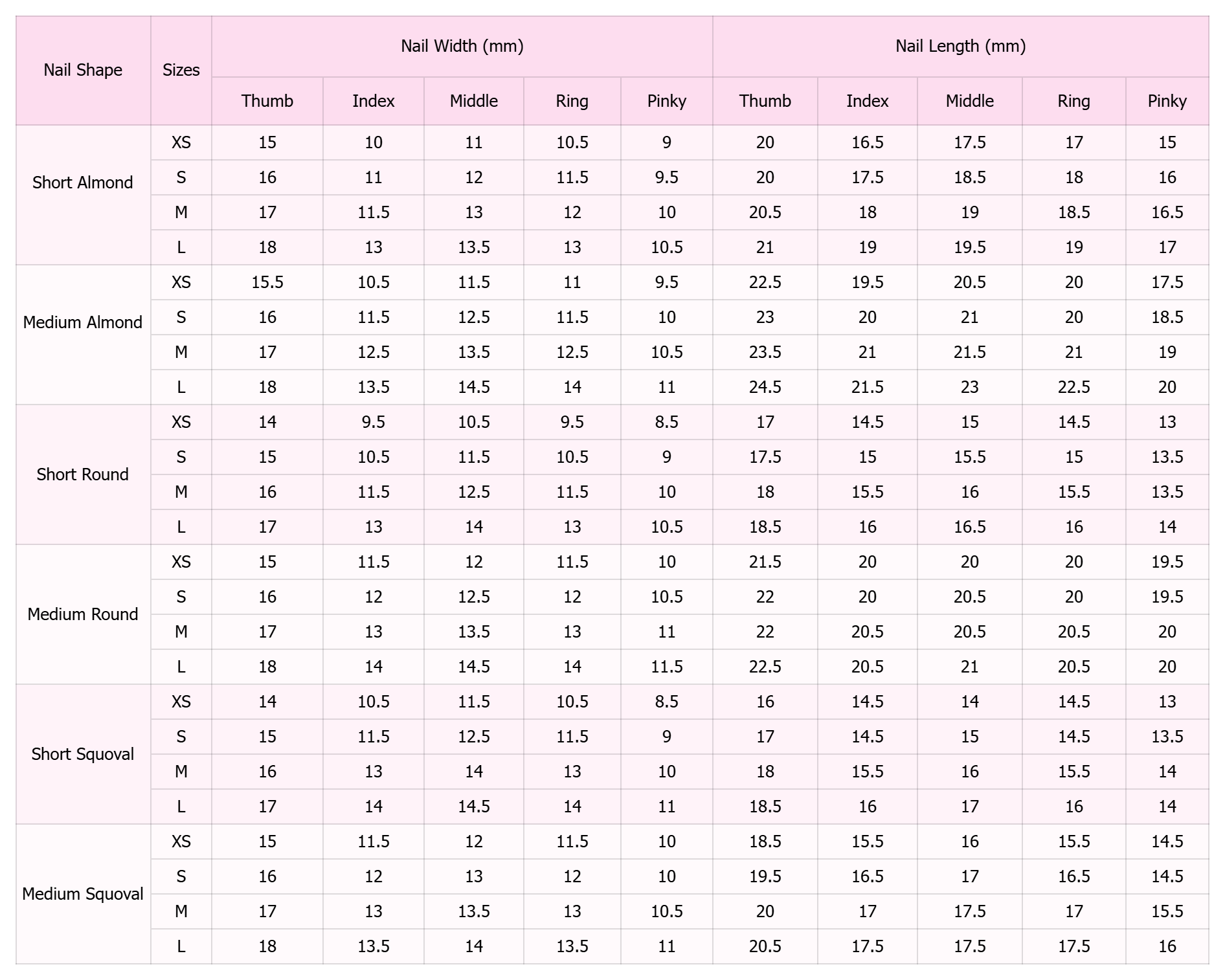Viewport: 1225px width, 980px height.
Task: Click the Middle header under Nail Width
Action: coord(474,101)
